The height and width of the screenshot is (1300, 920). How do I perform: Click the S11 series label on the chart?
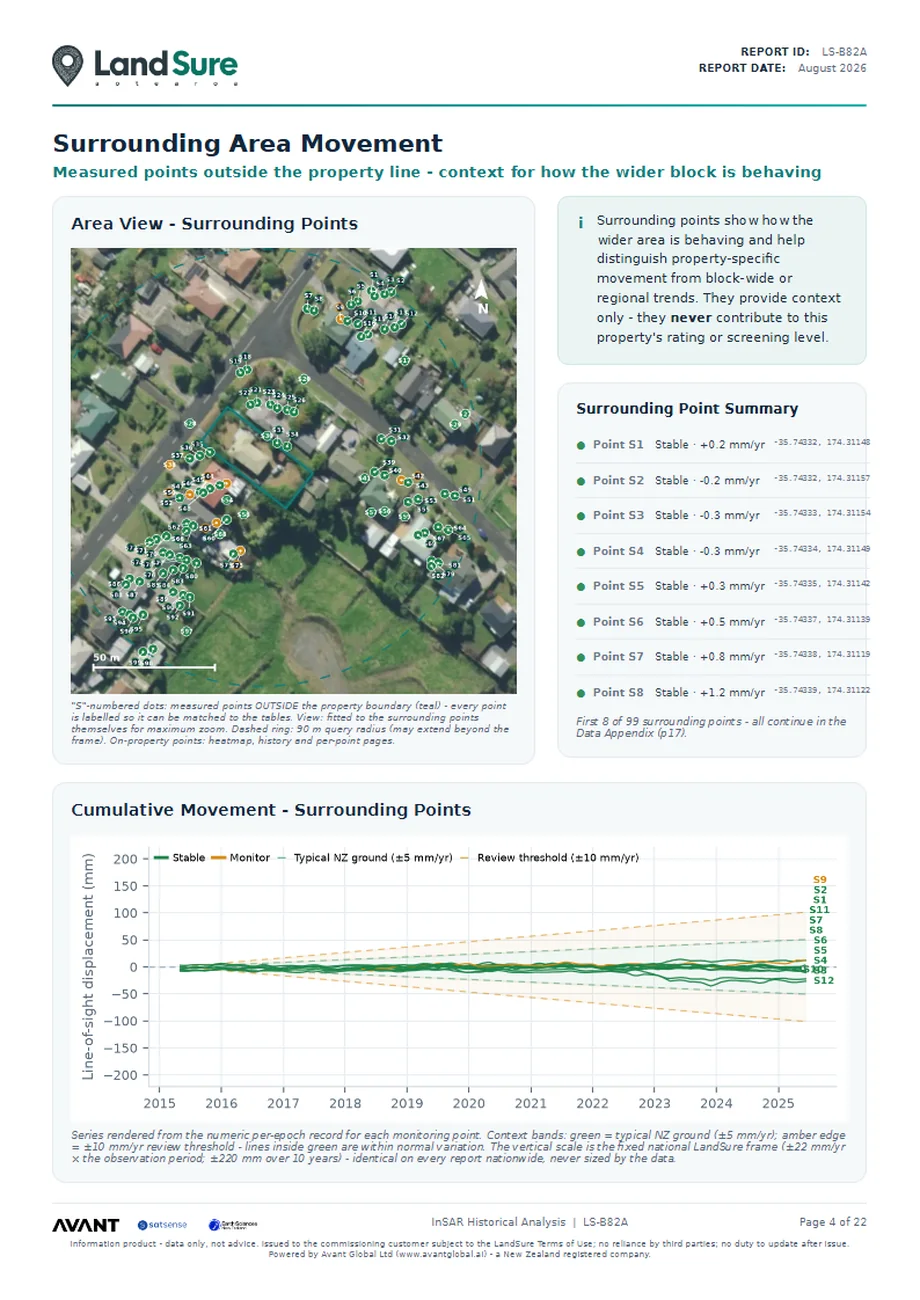819,910
